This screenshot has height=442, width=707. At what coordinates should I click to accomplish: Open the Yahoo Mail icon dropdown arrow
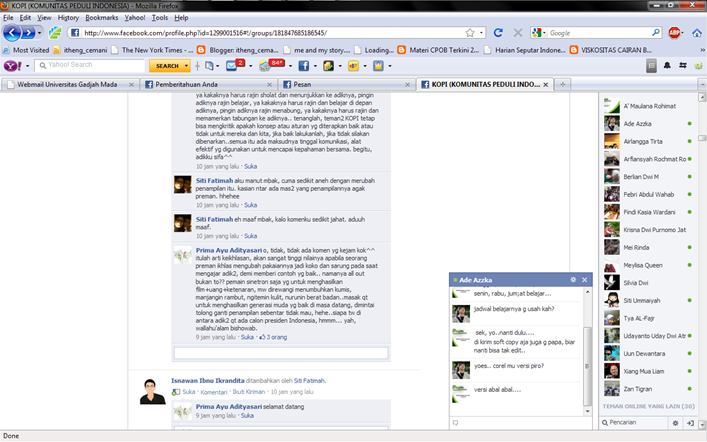point(251,66)
